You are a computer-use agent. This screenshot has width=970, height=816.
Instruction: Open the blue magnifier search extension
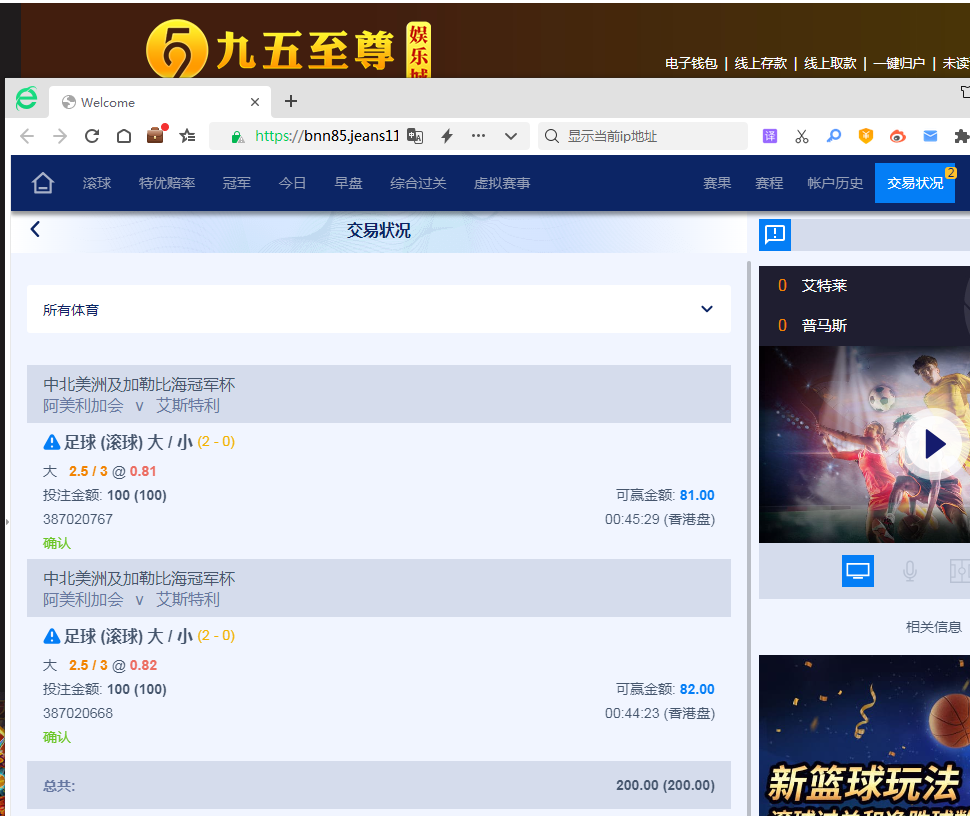coord(833,135)
